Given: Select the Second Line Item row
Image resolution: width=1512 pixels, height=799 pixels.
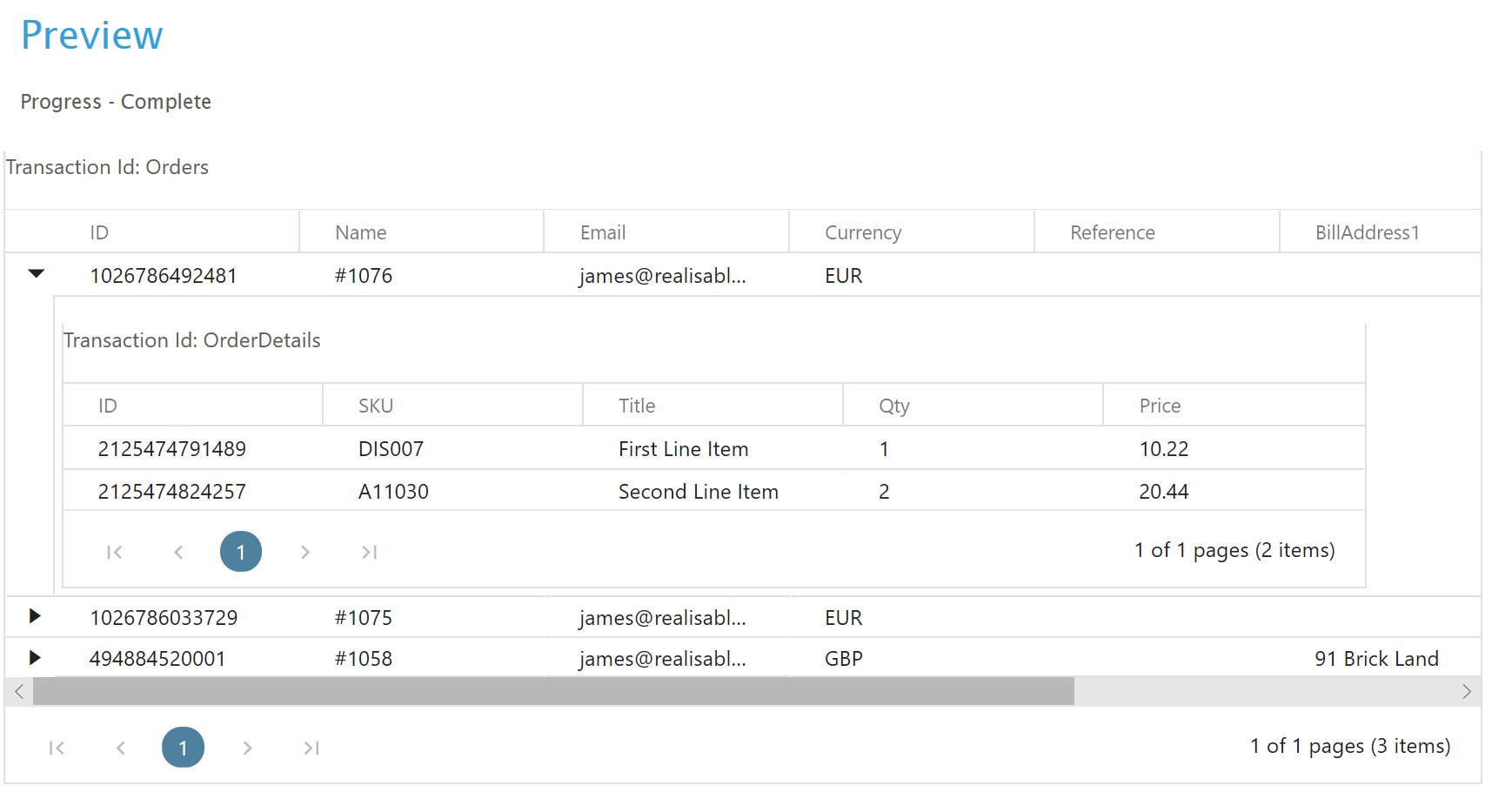Looking at the screenshot, I should [x=698, y=492].
